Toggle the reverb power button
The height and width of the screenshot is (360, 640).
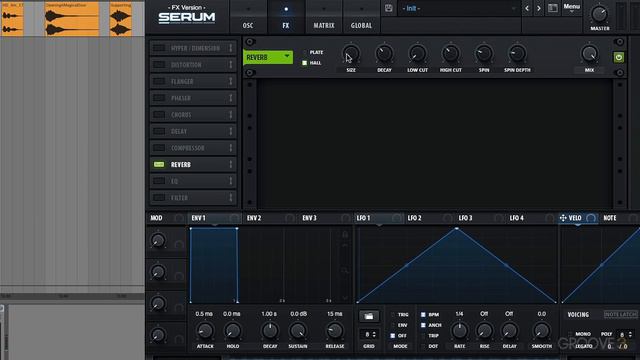coord(619,58)
